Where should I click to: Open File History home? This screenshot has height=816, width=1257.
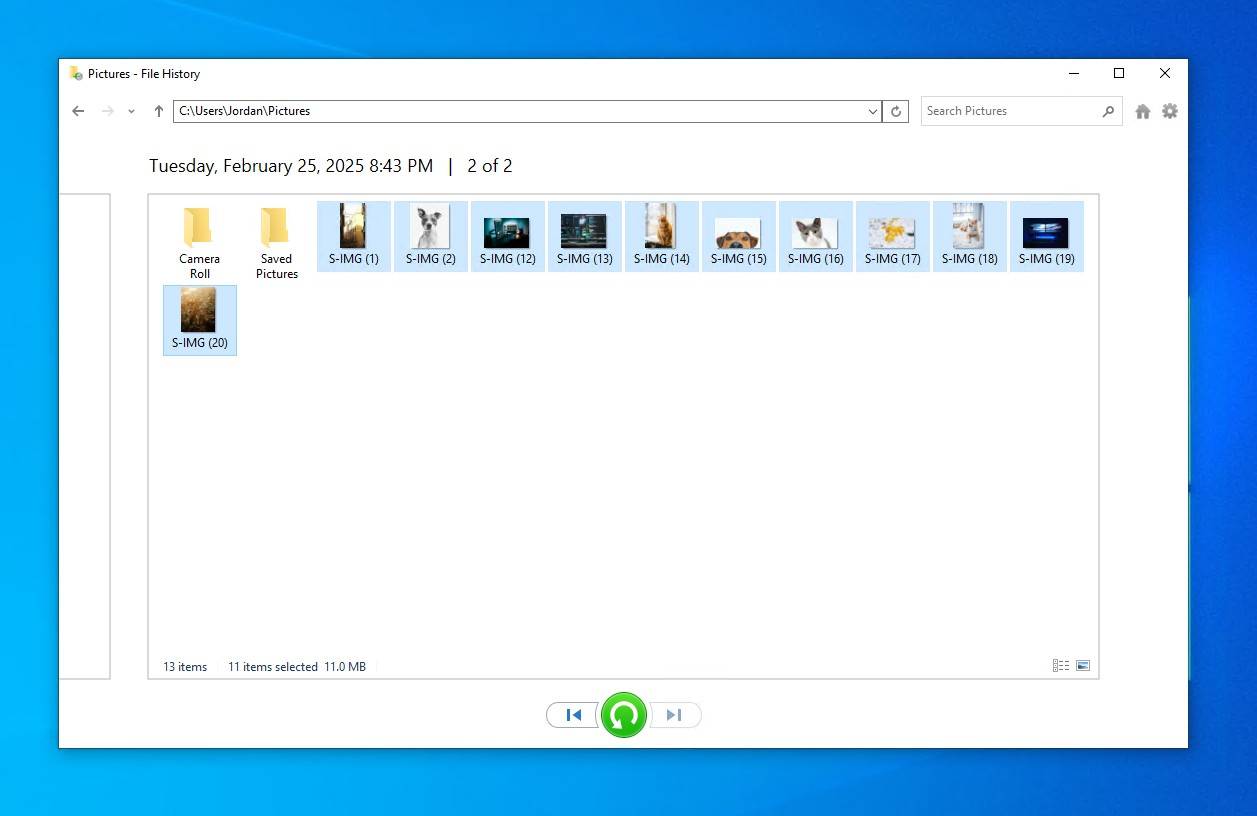pyautogui.click(x=1142, y=112)
